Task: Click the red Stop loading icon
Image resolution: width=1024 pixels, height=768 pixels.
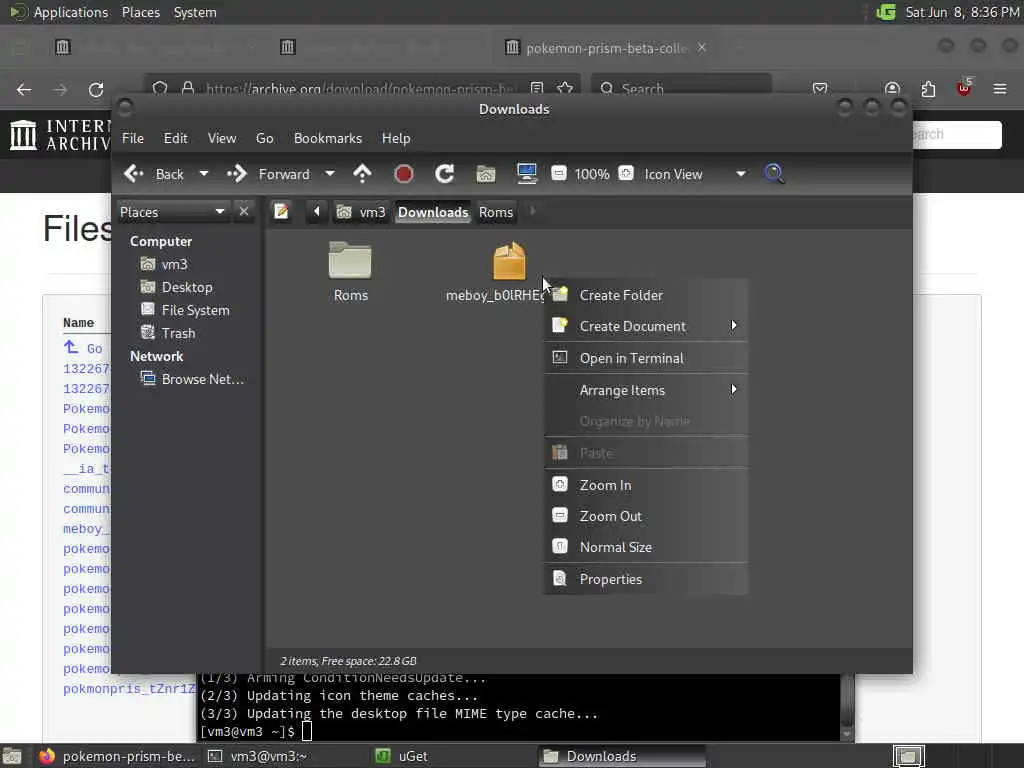Action: tap(404, 174)
